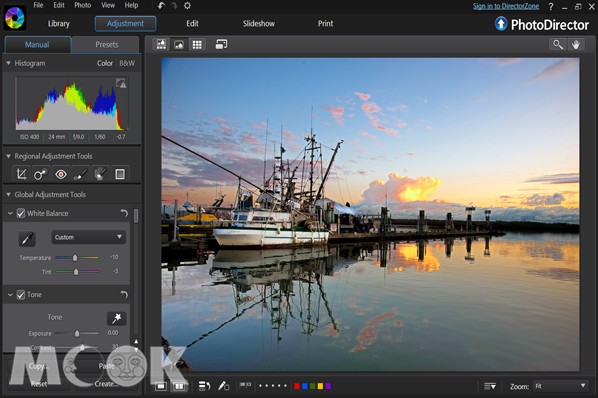Open the Photo menu
Viewport: 598px width, 398px height.
point(82,5)
